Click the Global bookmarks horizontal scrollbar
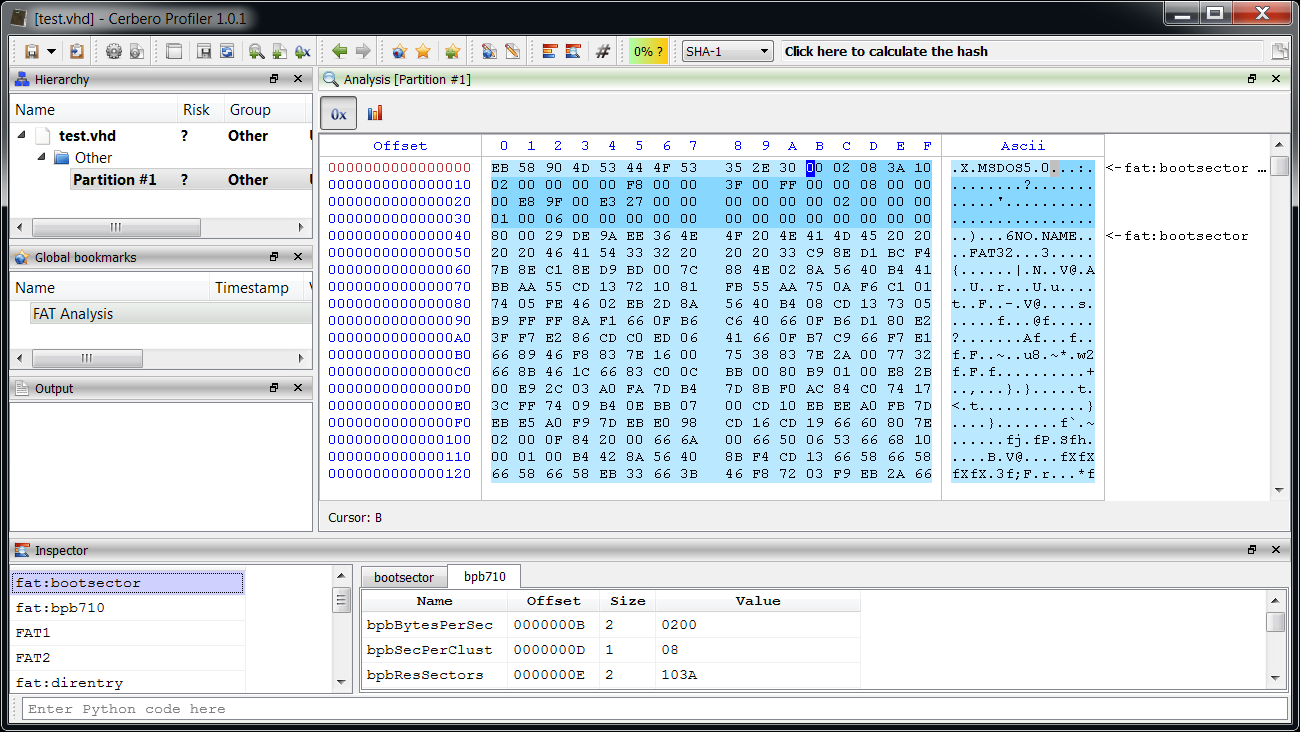The image size is (1300, 732). [x=162, y=358]
